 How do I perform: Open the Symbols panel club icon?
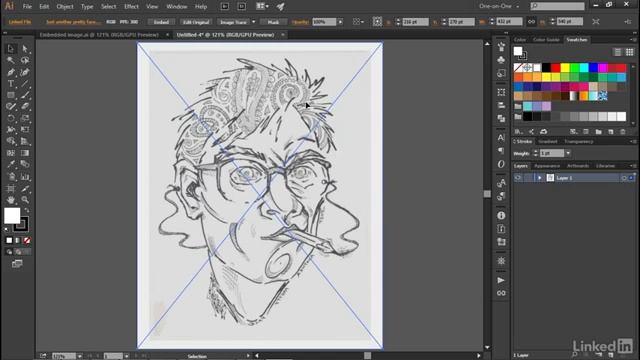click(x=501, y=60)
